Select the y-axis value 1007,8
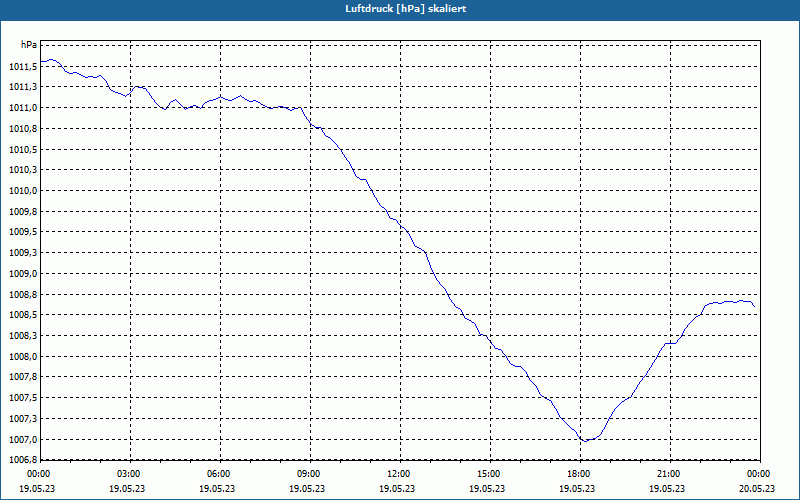Screen dimensions: 800x500 point(23,378)
